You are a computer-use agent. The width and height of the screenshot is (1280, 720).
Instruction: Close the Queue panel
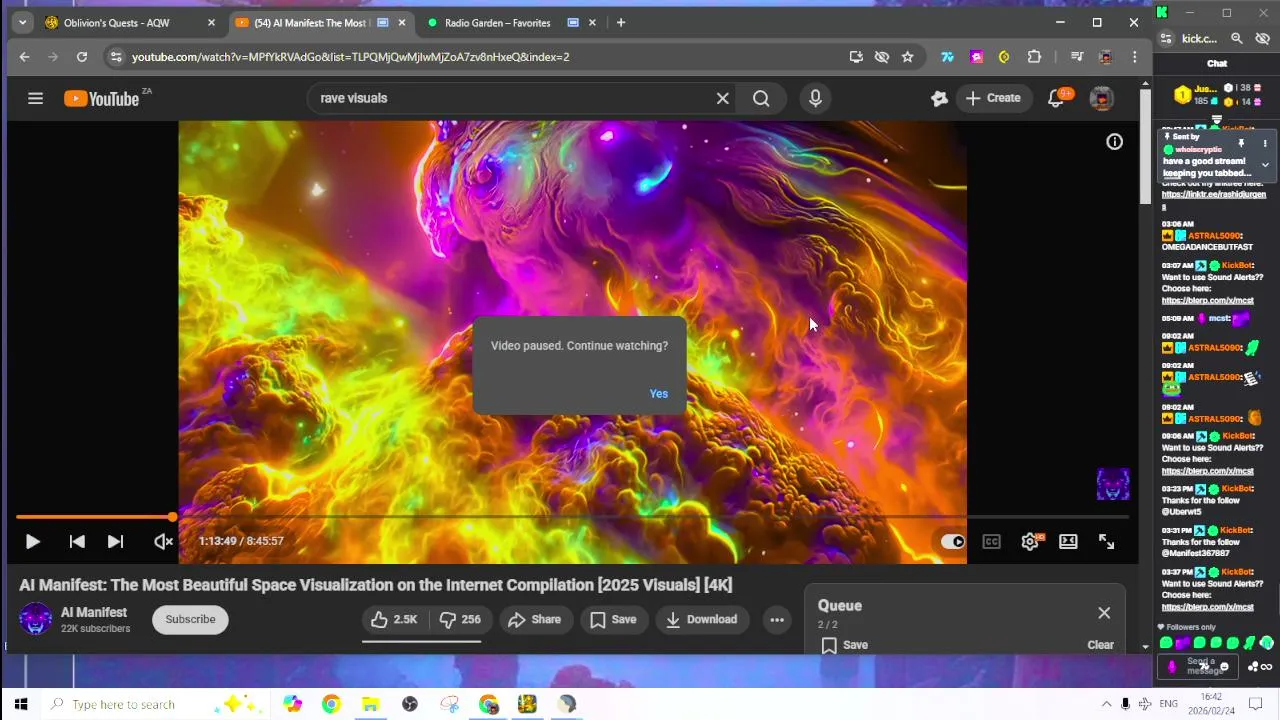point(1104,612)
